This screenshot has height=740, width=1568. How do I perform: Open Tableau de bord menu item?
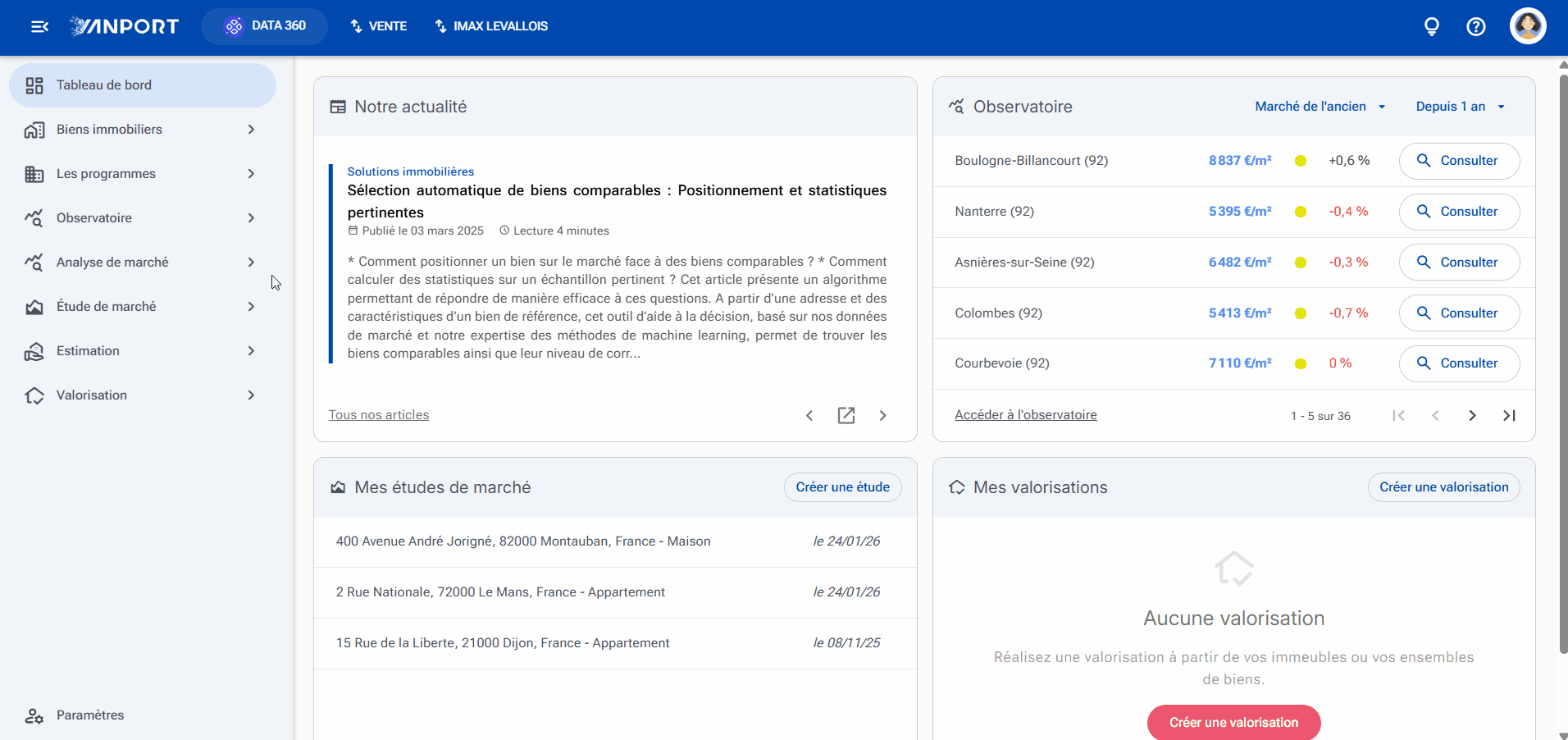pos(143,85)
